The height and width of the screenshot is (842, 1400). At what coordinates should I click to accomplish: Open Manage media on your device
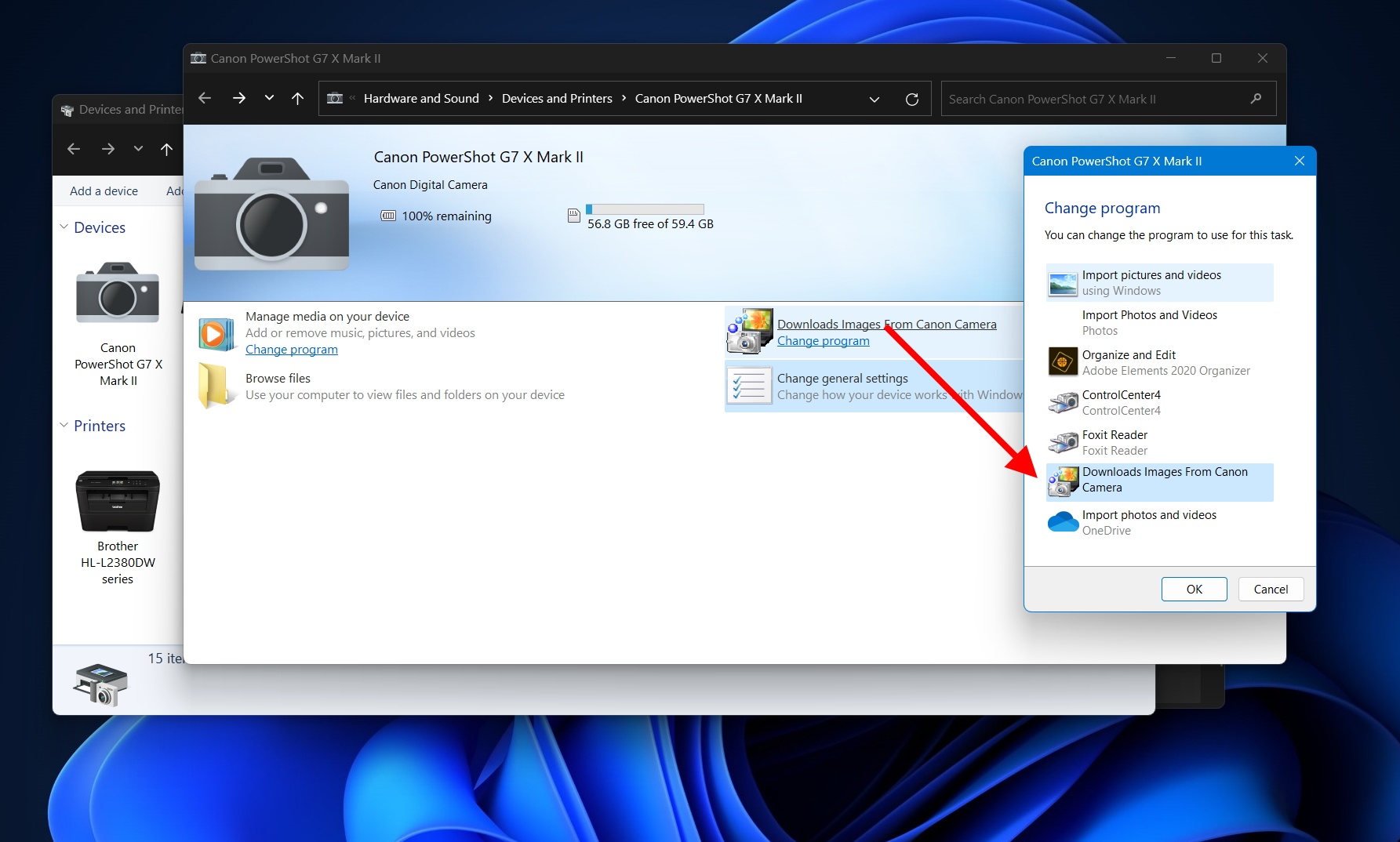[x=327, y=316]
